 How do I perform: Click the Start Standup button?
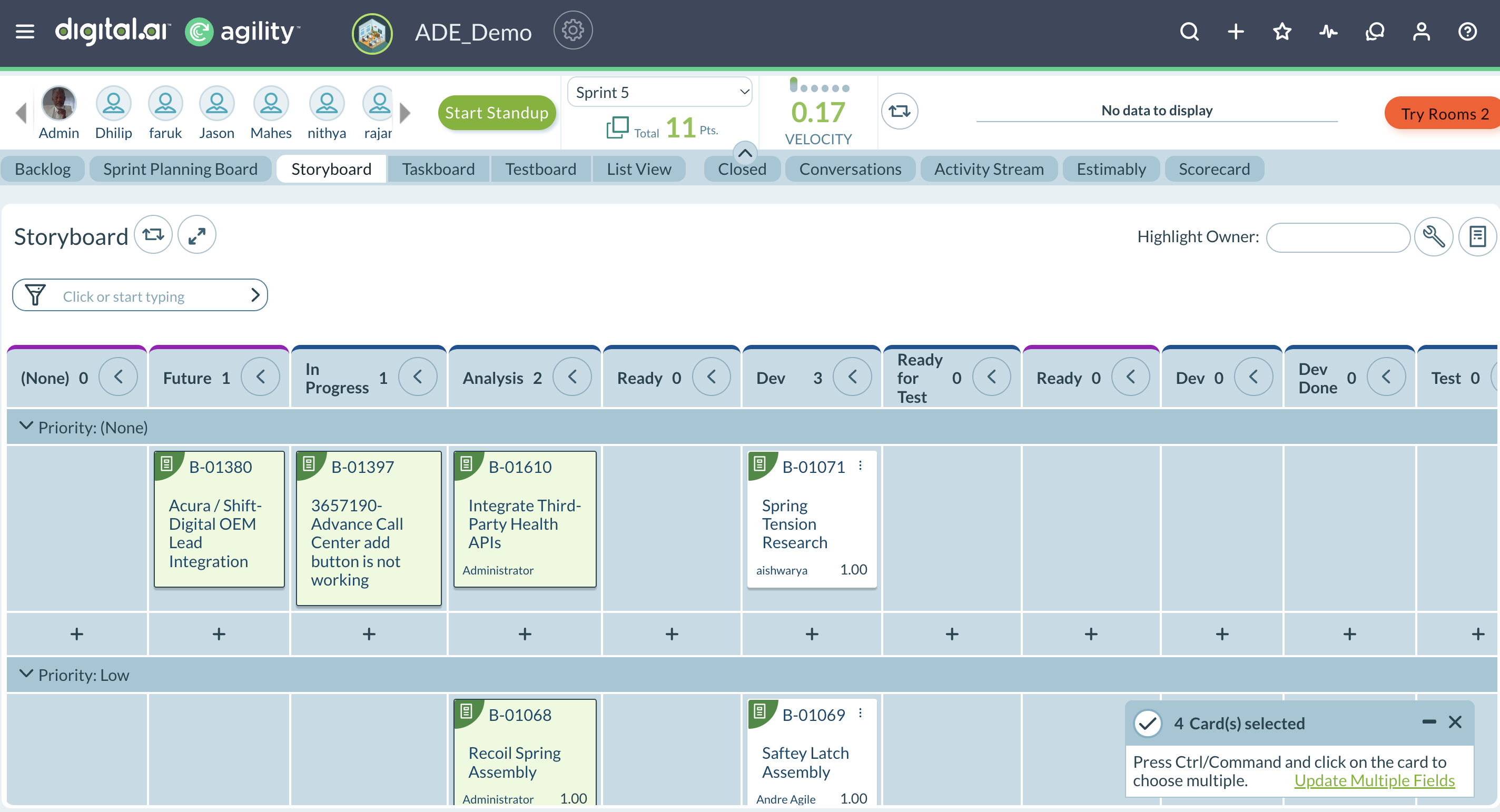click(x=497, y=112)
